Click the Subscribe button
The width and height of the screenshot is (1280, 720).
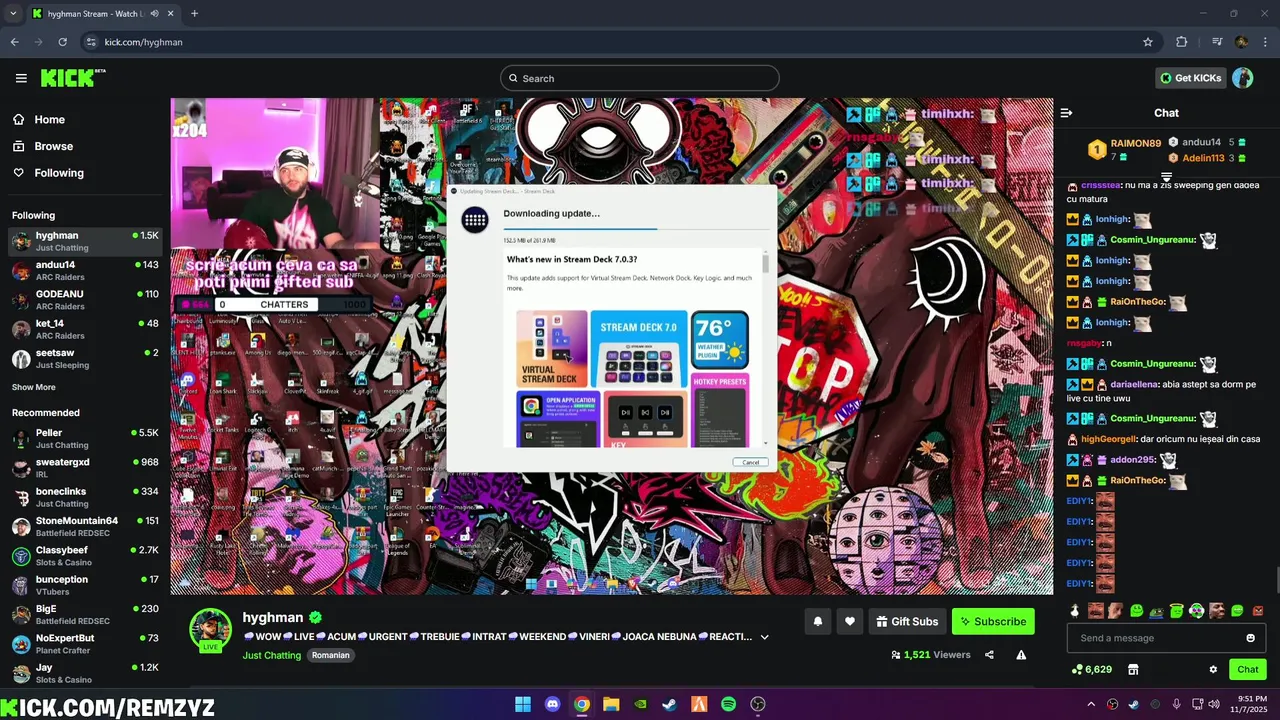coord(993,621)
